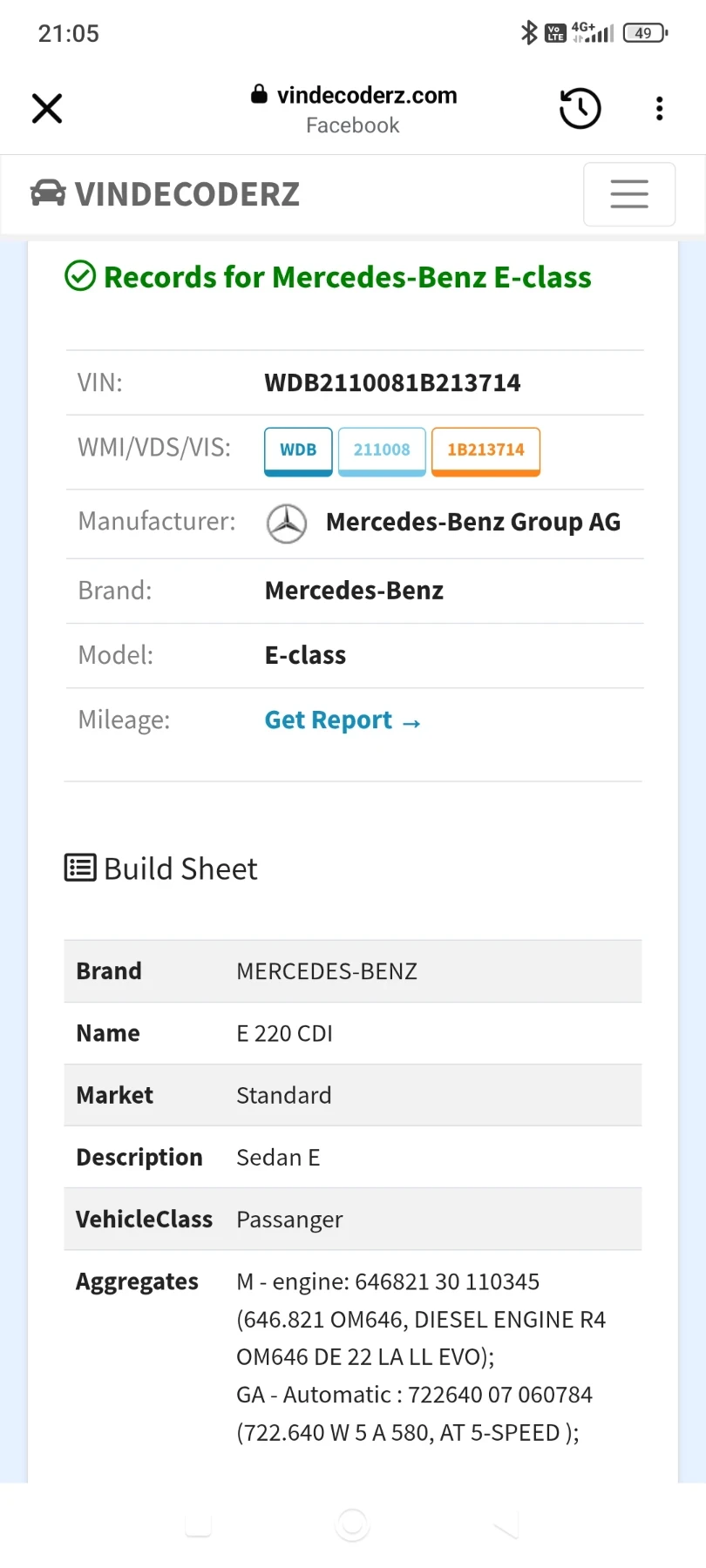Image resolution: width=706 pixels, height=1568 pixels.
Task: Select the E 220 CDI name cell
Action: pos(284,1033)
